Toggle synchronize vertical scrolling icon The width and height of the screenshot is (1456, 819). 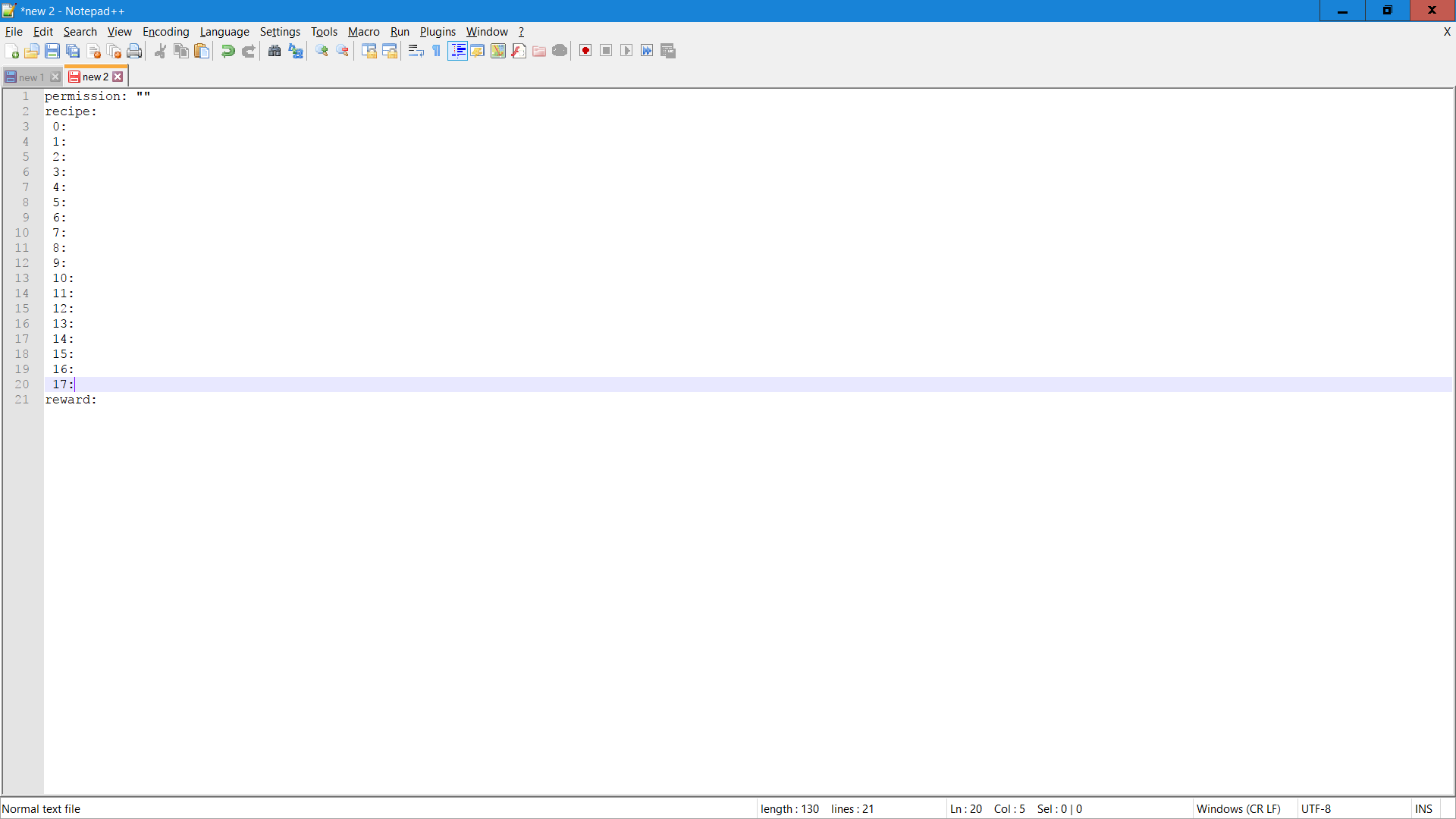pyautogui.click(x=369, y=51)
